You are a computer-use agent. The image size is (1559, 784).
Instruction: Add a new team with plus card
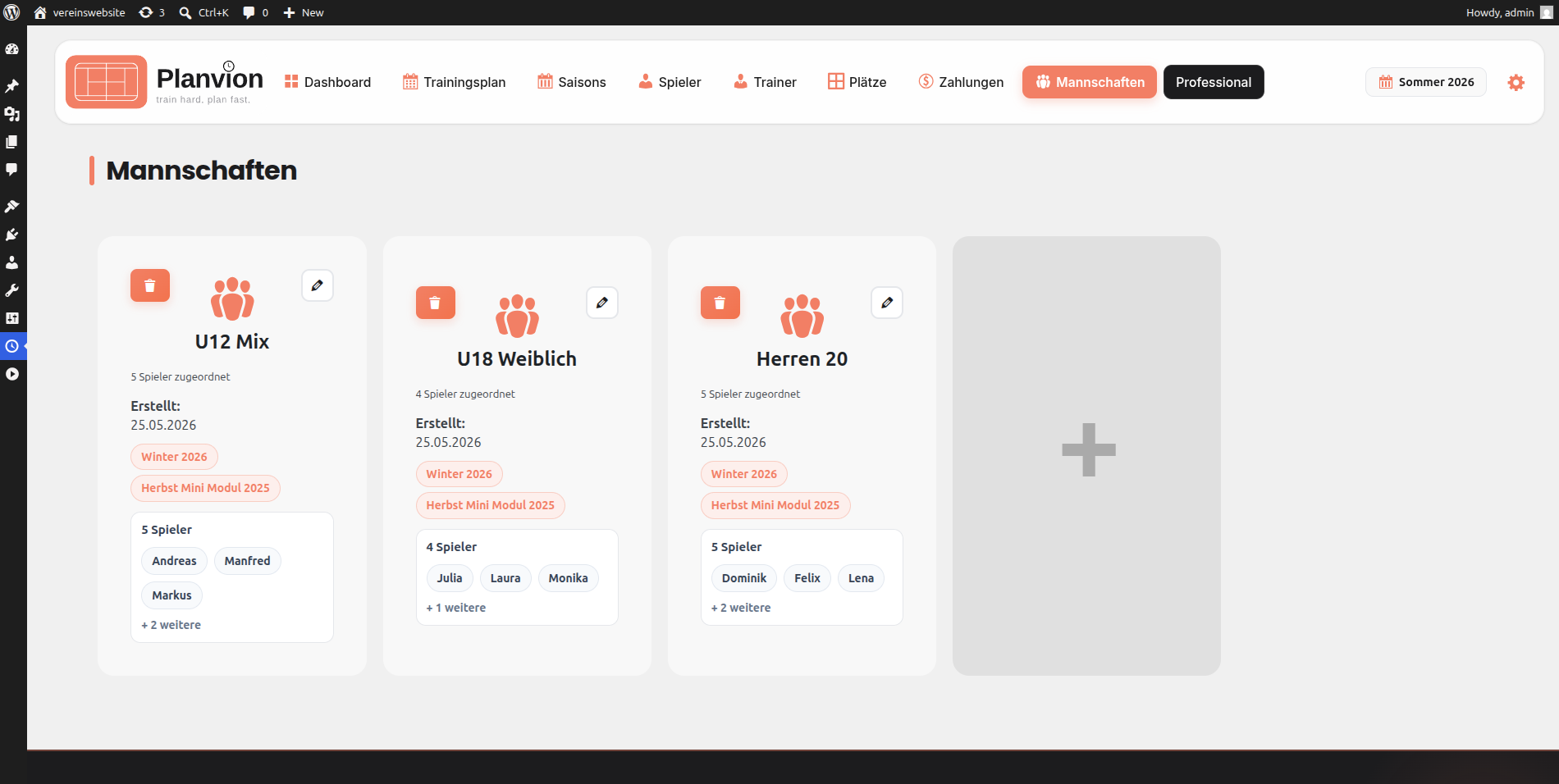tap(1086, 456)
